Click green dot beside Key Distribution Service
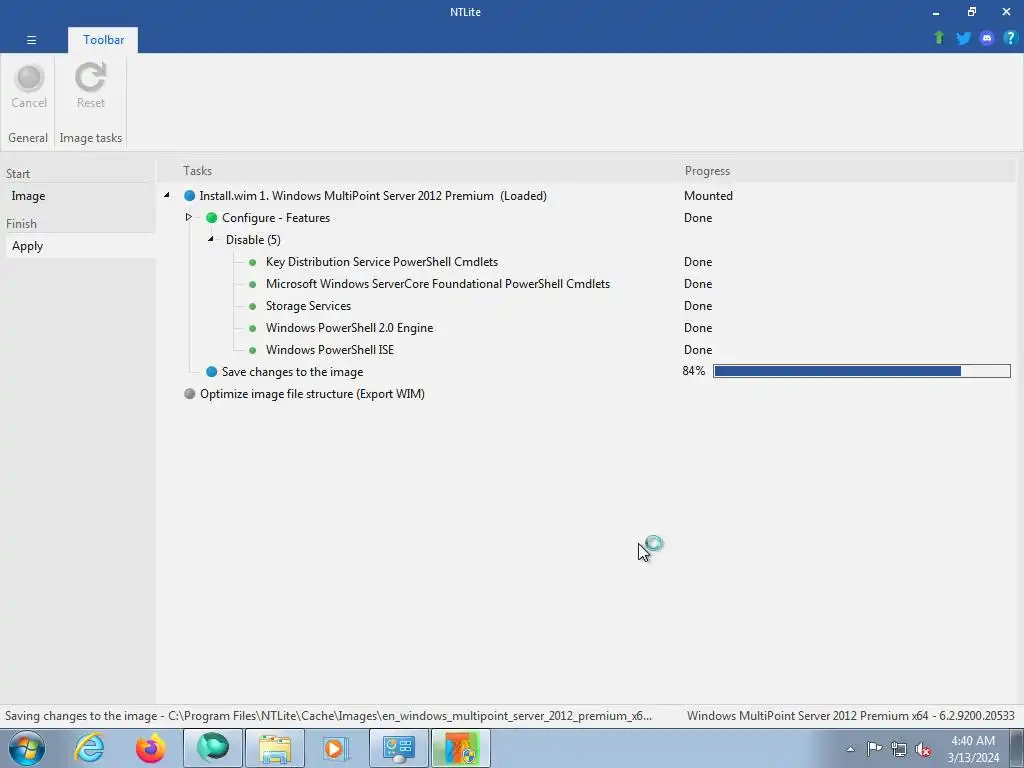The image size is (1024, 768). pyautogui.click(x=253, y=263)
